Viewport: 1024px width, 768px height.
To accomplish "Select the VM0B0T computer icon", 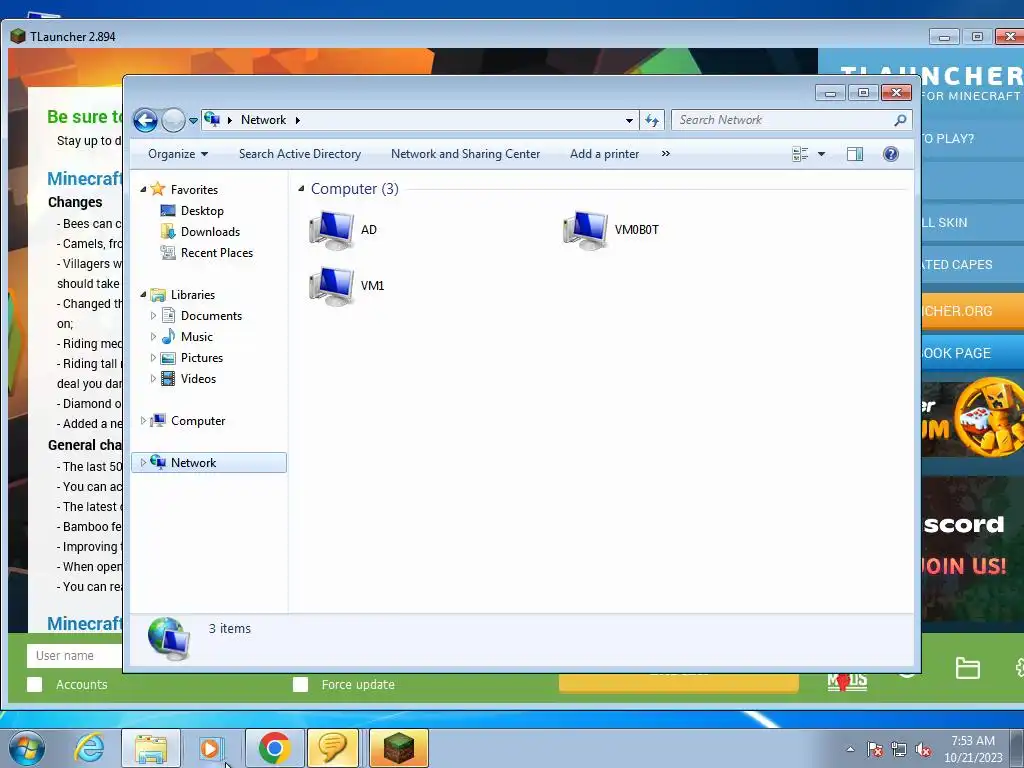I will pyautogui.click(x=585, y=230).
